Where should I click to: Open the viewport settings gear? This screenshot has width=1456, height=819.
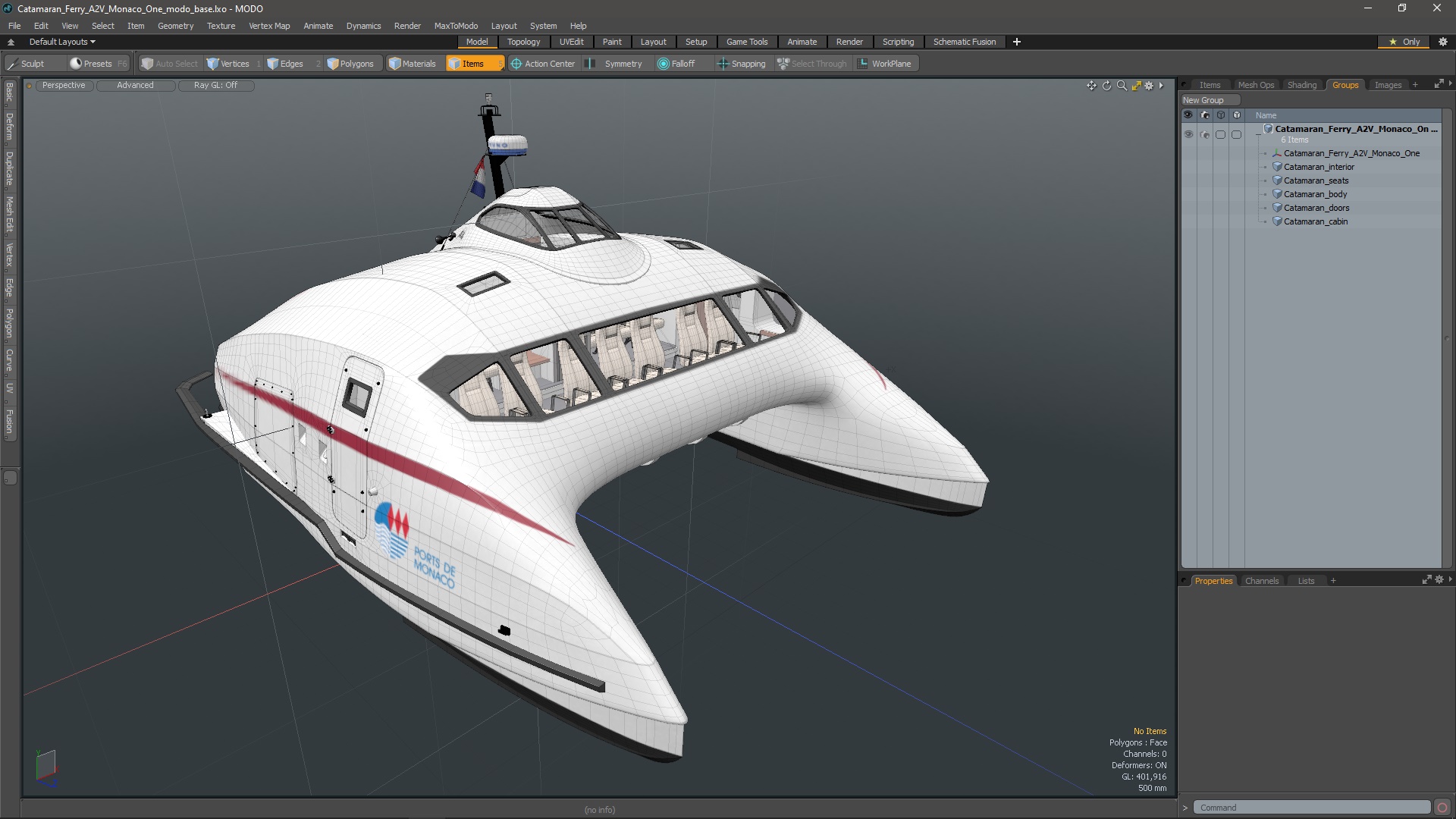(x=1149, y=86)
